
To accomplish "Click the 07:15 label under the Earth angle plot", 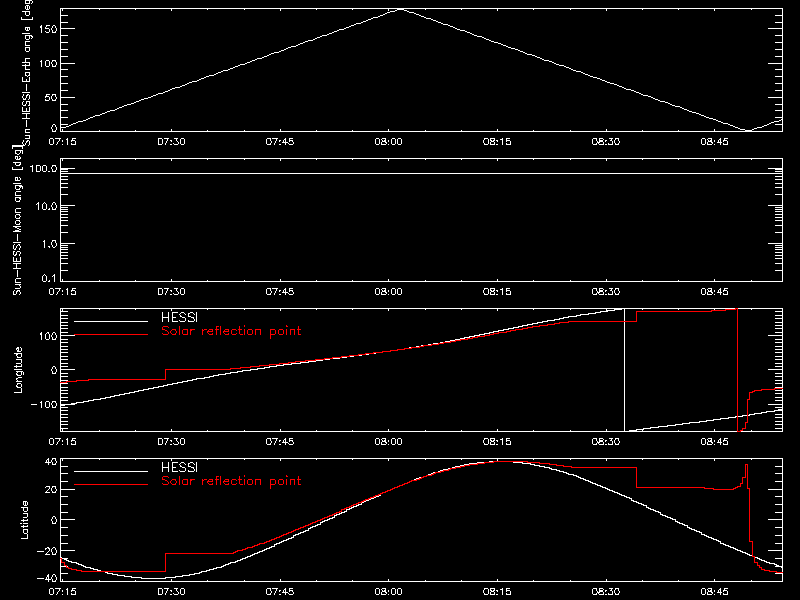I will [x=62, y=142].
